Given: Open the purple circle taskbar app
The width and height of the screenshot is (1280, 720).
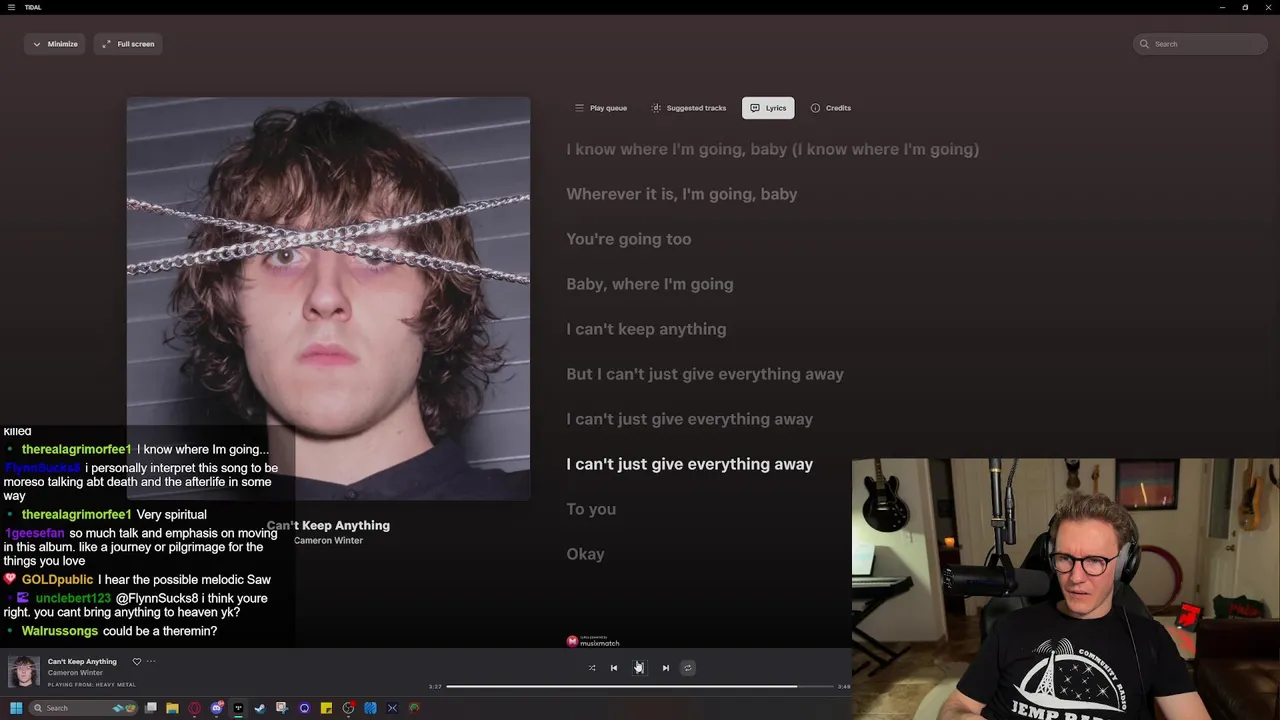Looking at the screenshot, I should 305,708.
